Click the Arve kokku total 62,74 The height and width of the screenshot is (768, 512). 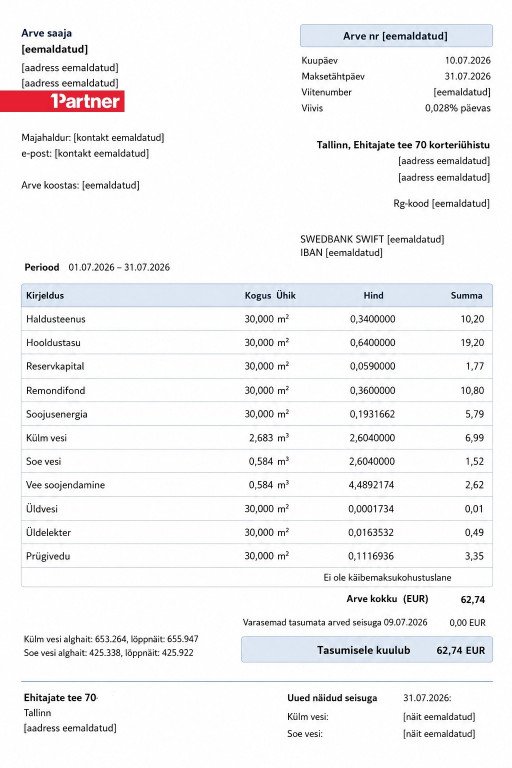point(473,599)
